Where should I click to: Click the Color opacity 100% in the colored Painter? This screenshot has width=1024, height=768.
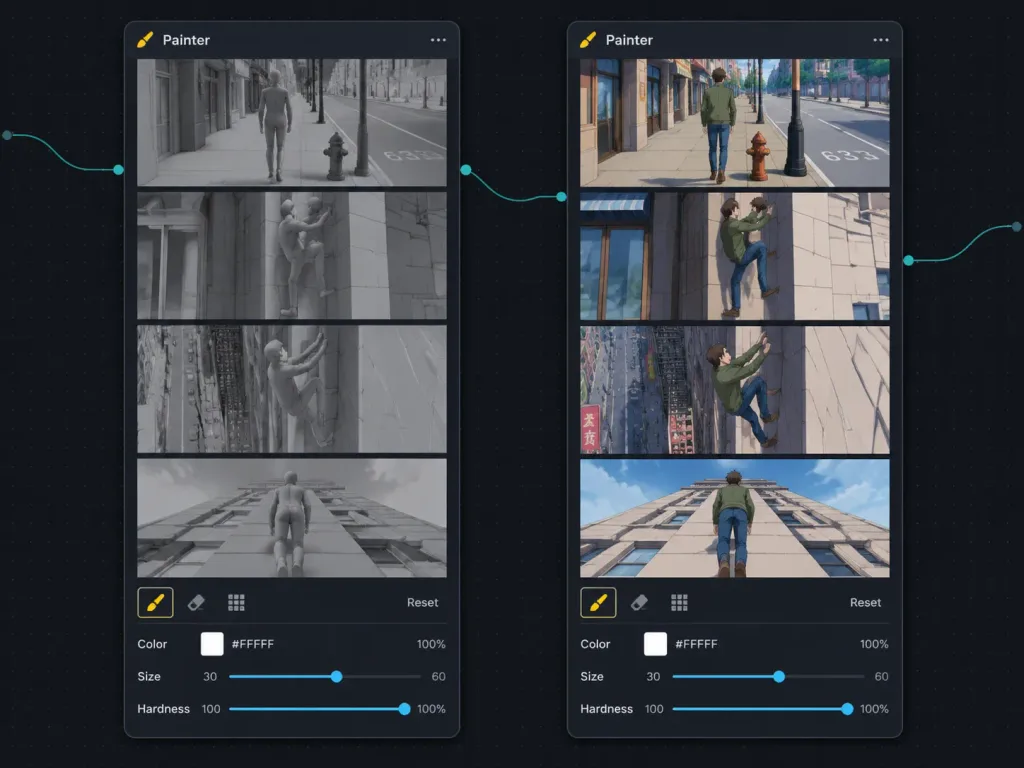point(874,644)
